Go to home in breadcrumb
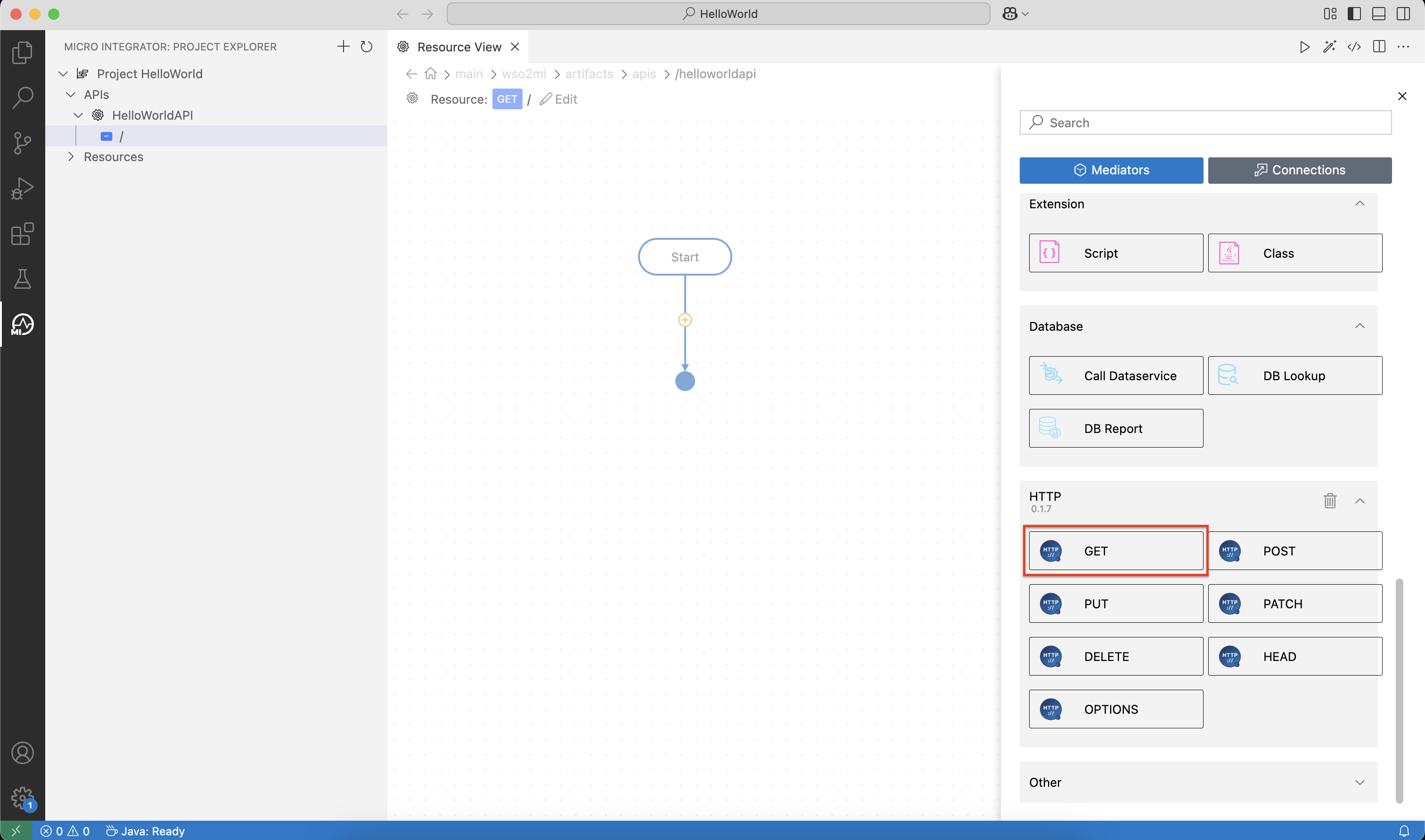 430,74
